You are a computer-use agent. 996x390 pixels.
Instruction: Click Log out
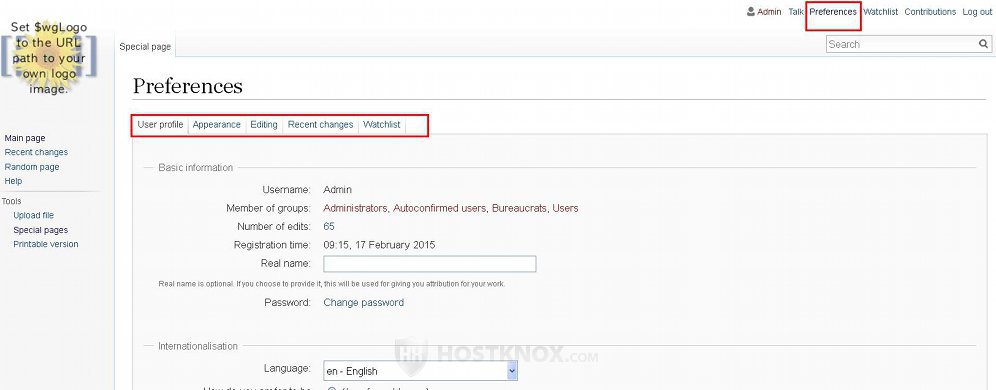tap(977, 11)
